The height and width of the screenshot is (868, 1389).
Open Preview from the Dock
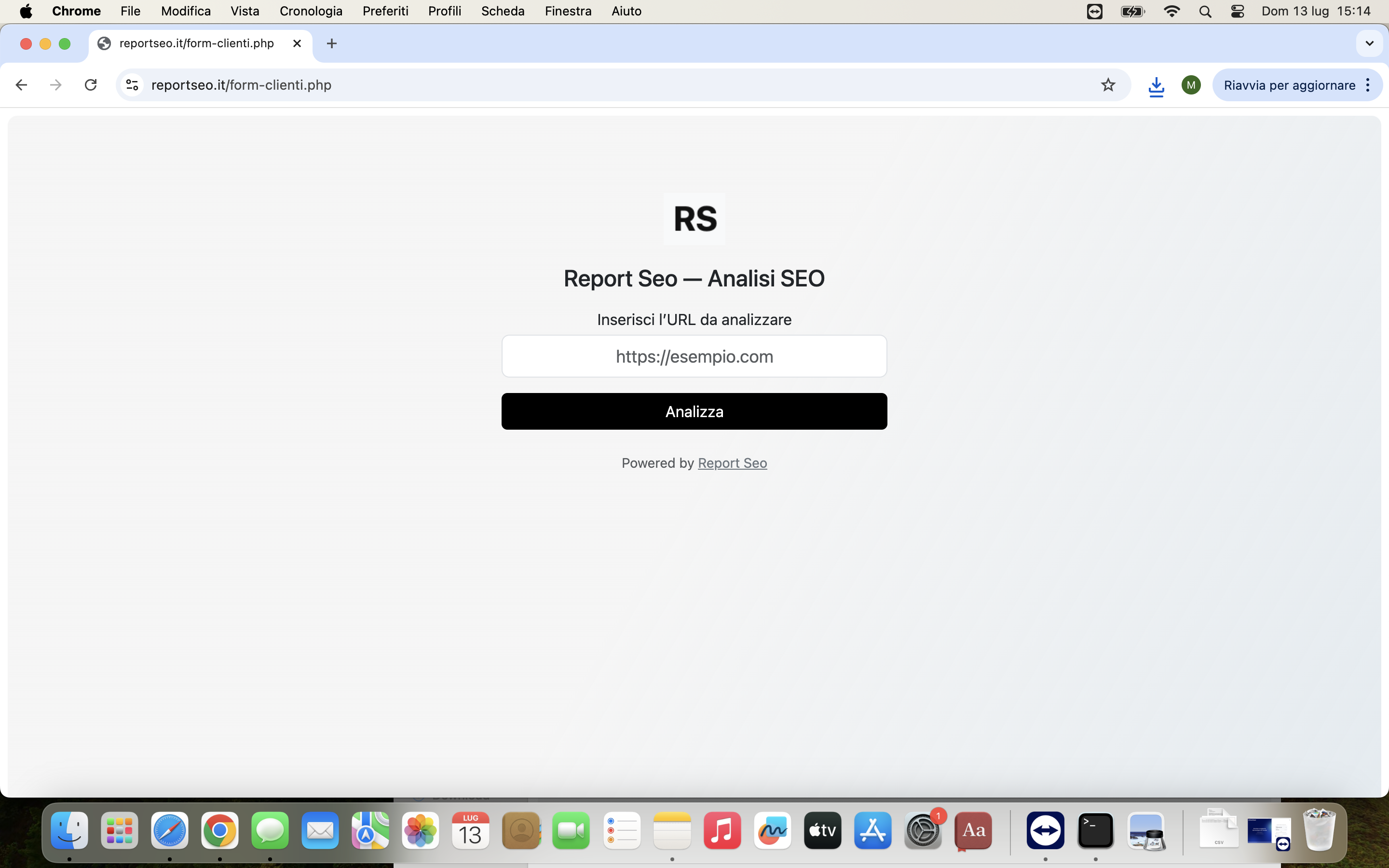coord(1145,830)
